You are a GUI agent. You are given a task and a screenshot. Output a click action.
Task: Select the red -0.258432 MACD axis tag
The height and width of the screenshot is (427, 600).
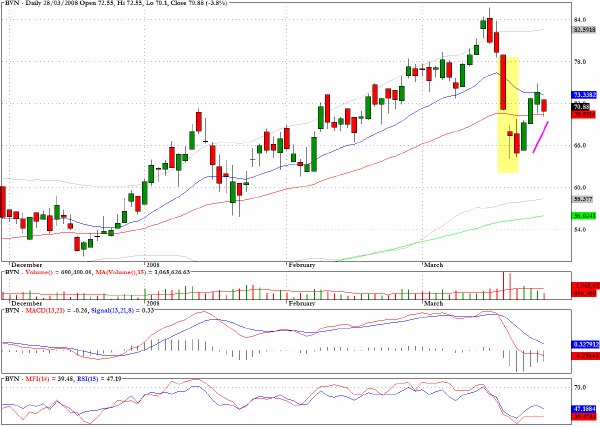pos(585,356)
